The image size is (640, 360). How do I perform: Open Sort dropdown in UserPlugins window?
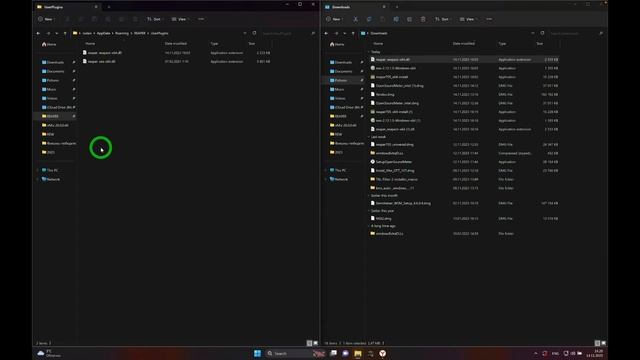155,19
